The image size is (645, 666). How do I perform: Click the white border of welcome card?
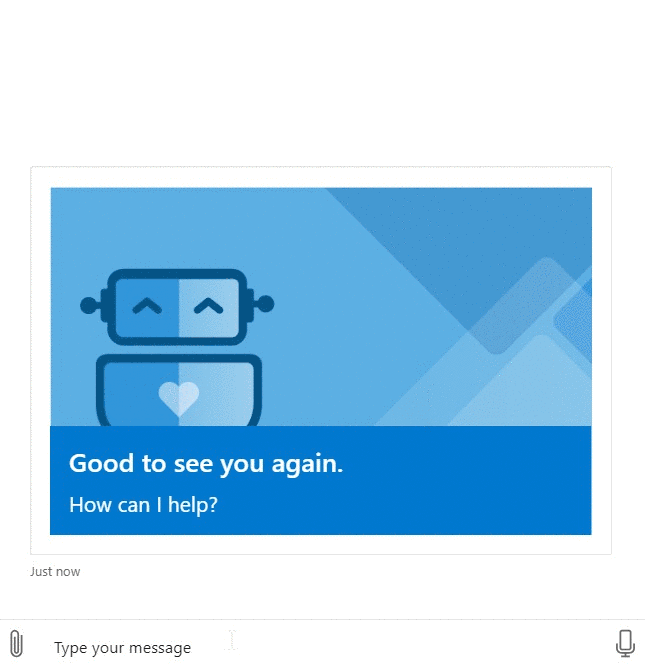(321, 177)
